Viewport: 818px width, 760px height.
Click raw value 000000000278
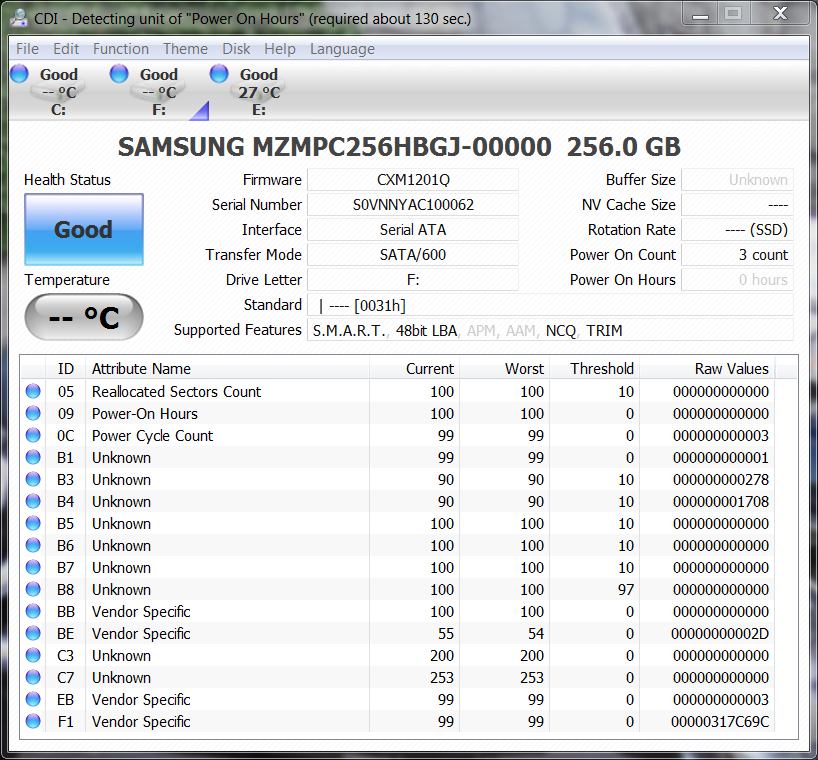click(720, 480)
